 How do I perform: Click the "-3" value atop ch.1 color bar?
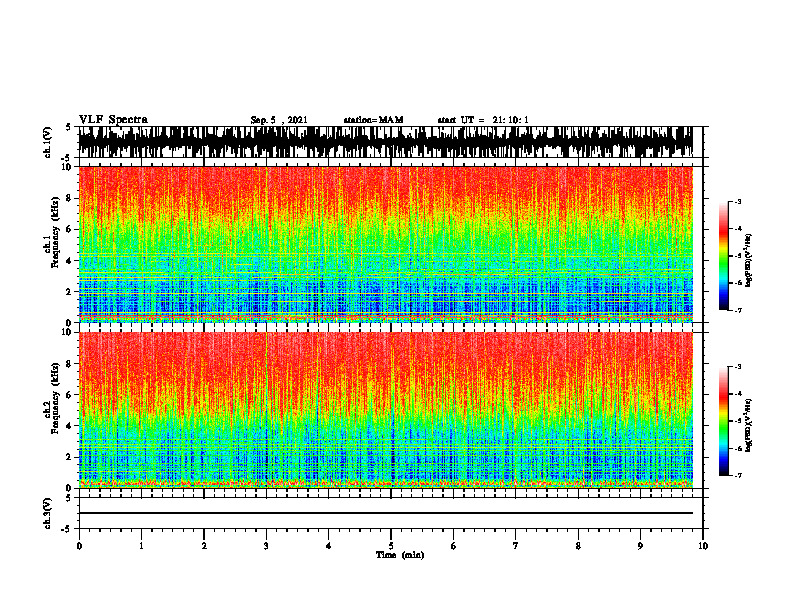[738, 201]
